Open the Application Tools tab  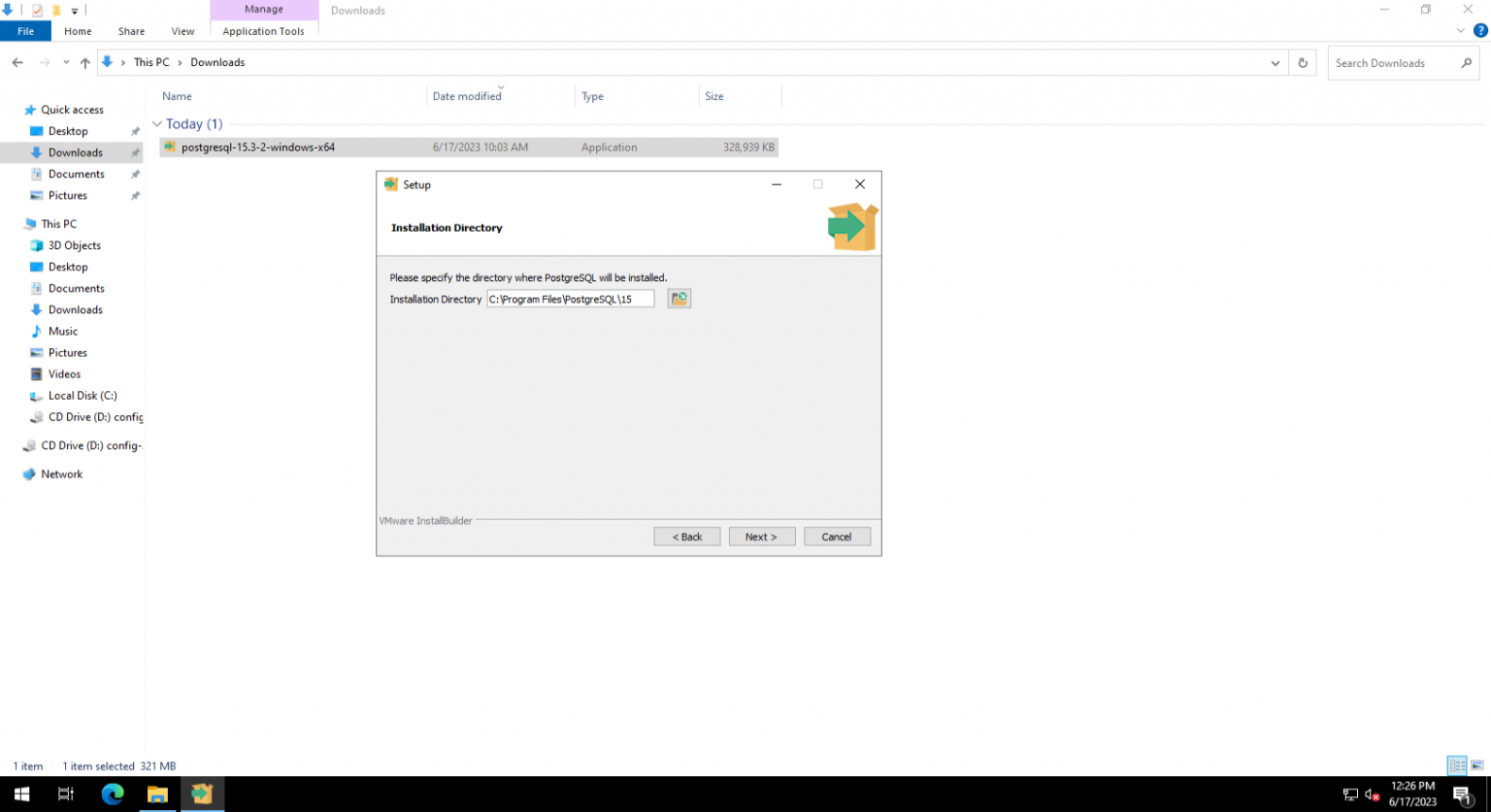click(x=264, y=31)
